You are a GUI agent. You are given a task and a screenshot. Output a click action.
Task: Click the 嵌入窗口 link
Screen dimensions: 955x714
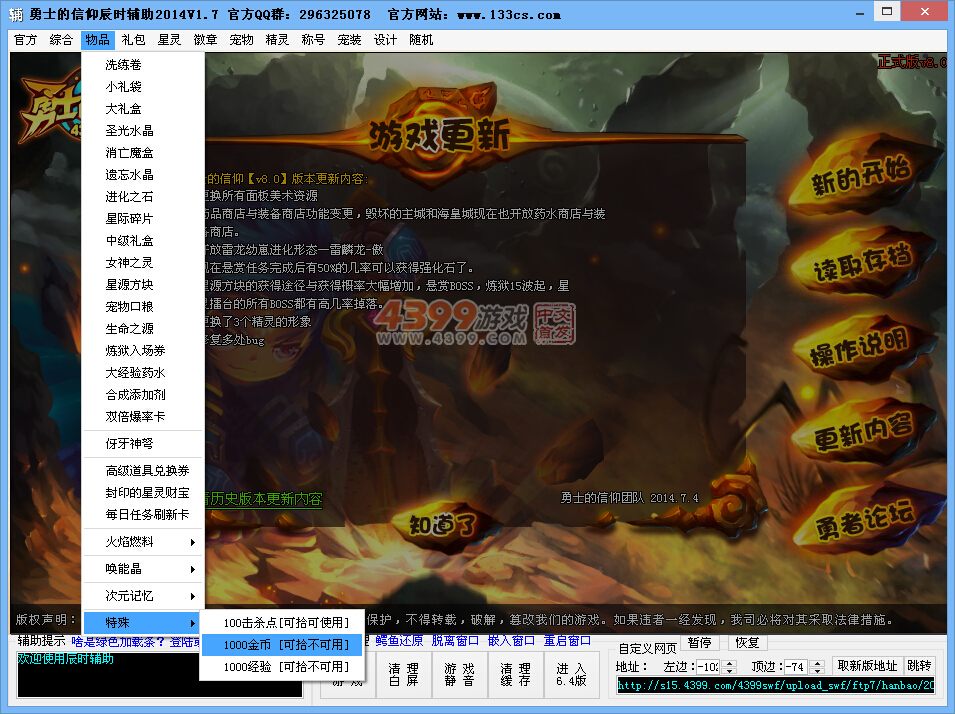coord(511,640)
